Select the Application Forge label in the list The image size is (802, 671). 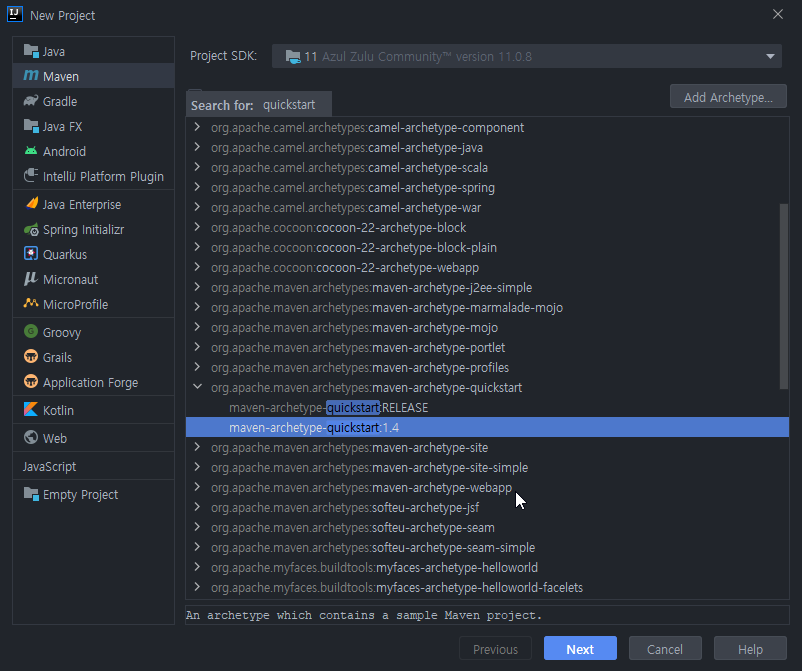click(91, 383)
